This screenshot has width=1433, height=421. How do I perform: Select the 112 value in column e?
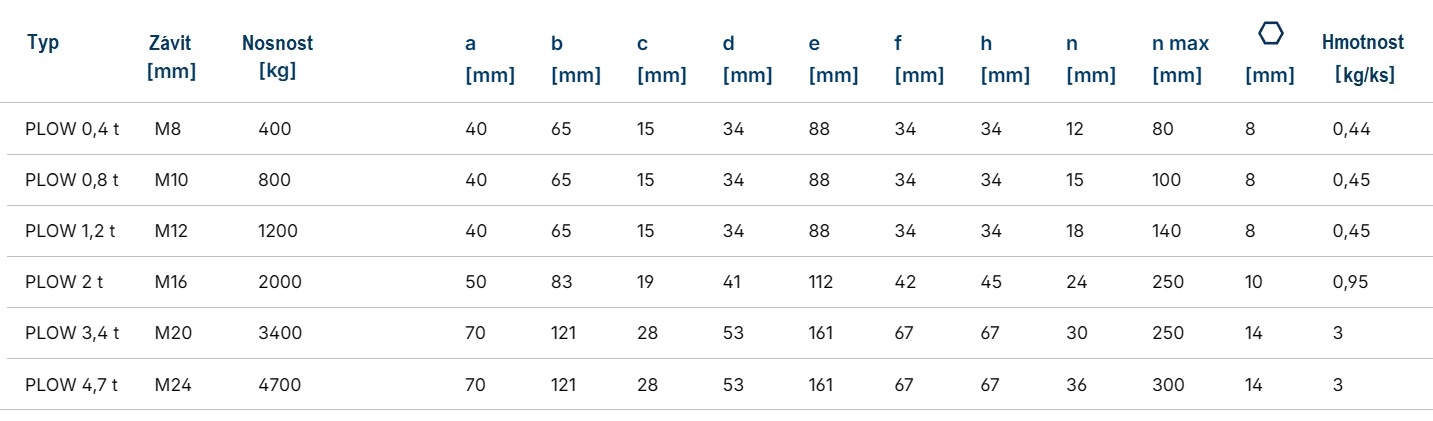[x=821, y=282]
